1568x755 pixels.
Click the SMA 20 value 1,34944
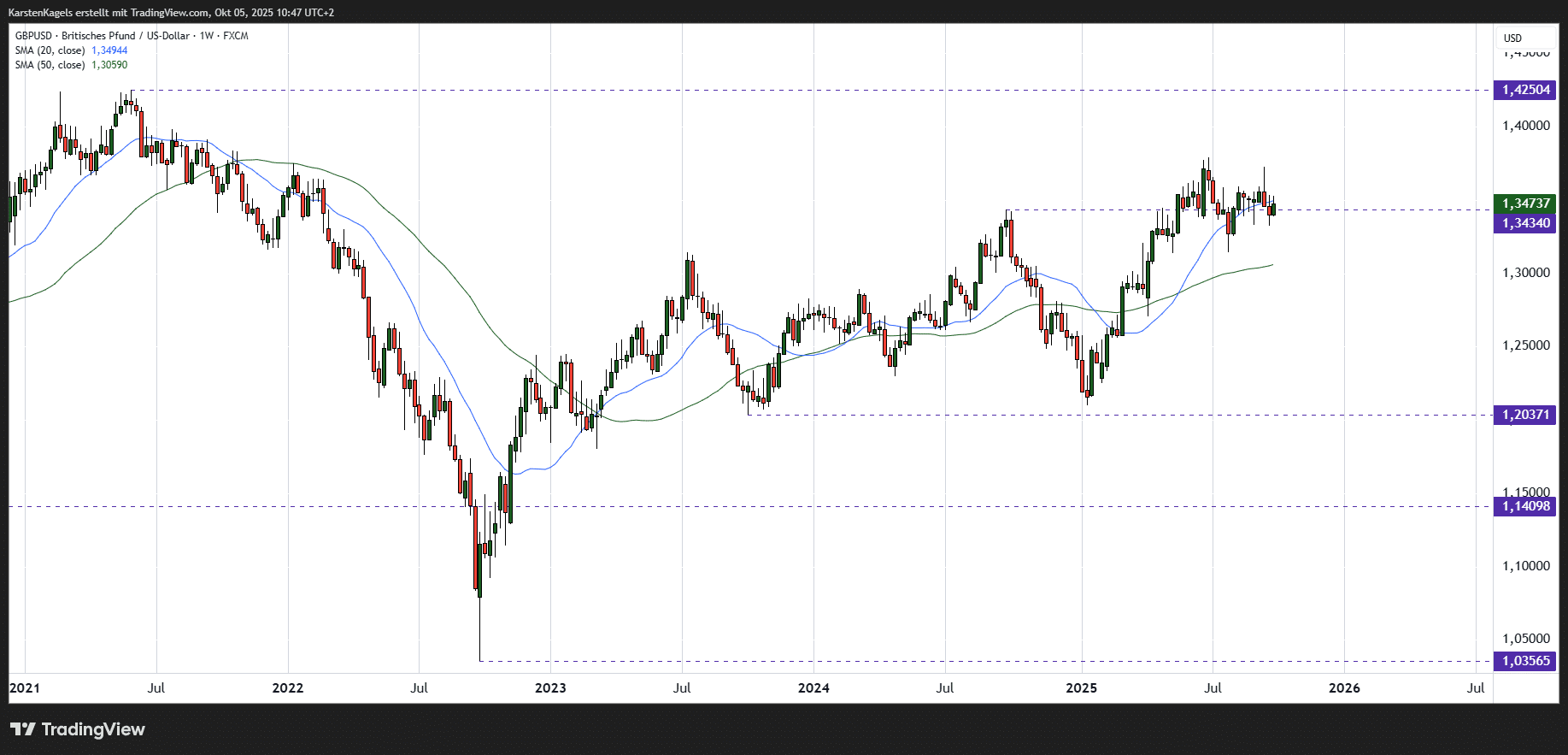click(109, 50)
